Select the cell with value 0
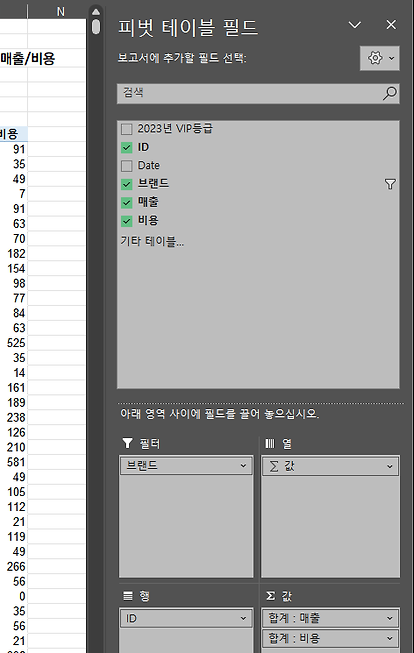This screenshot has height=653, width=414. (x=14, y=596)
